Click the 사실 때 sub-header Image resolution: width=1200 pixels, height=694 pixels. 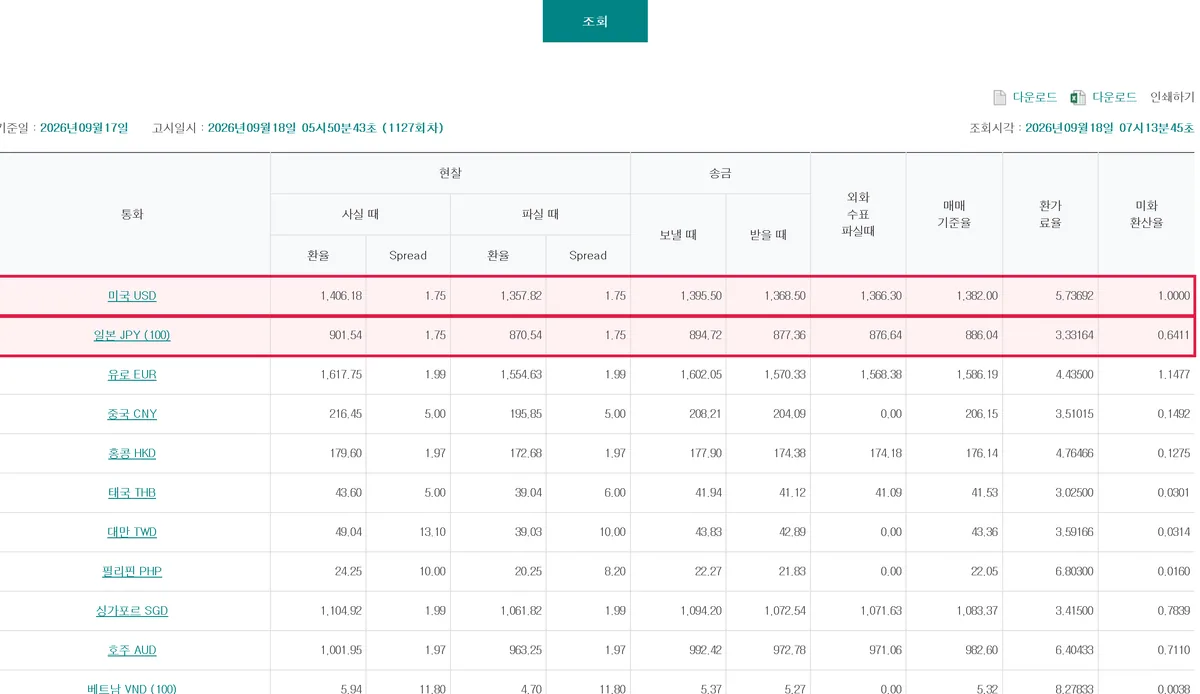(x=360, y=214)
